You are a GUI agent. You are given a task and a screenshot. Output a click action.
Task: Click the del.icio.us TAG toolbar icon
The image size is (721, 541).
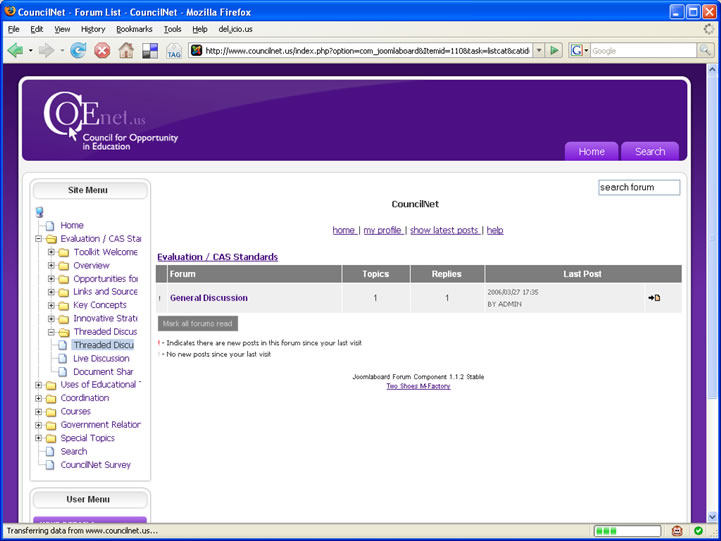pyautogui.click(x=174, y=50)
